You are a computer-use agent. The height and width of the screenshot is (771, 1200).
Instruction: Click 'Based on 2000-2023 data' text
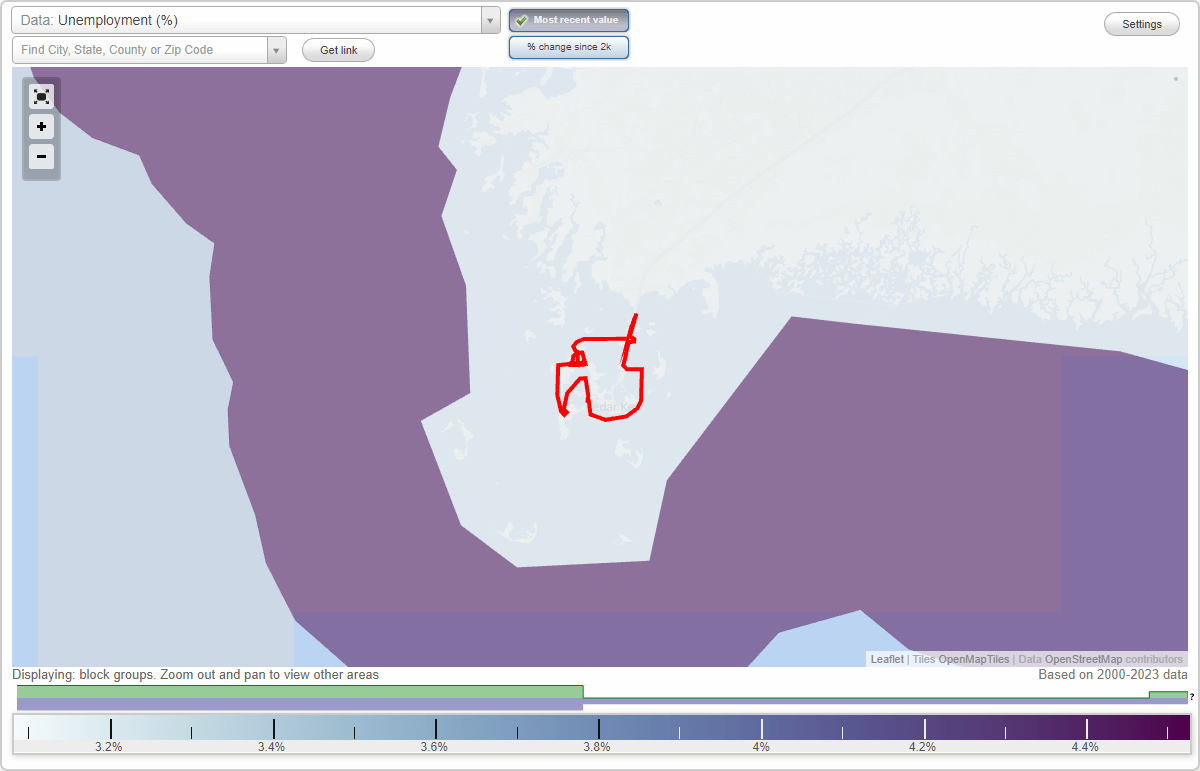click(x=1113, y=675)
